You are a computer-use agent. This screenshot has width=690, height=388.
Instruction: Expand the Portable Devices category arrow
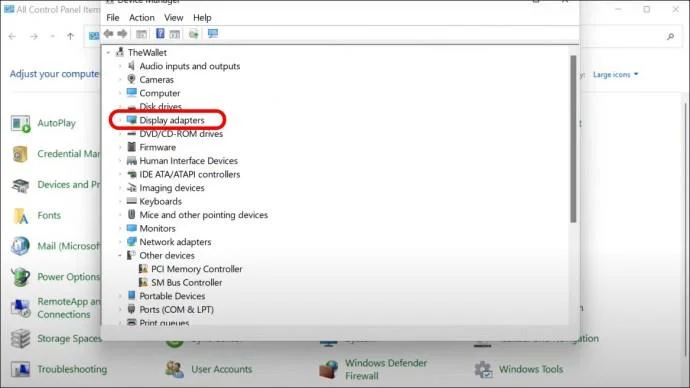pos(120,296)
